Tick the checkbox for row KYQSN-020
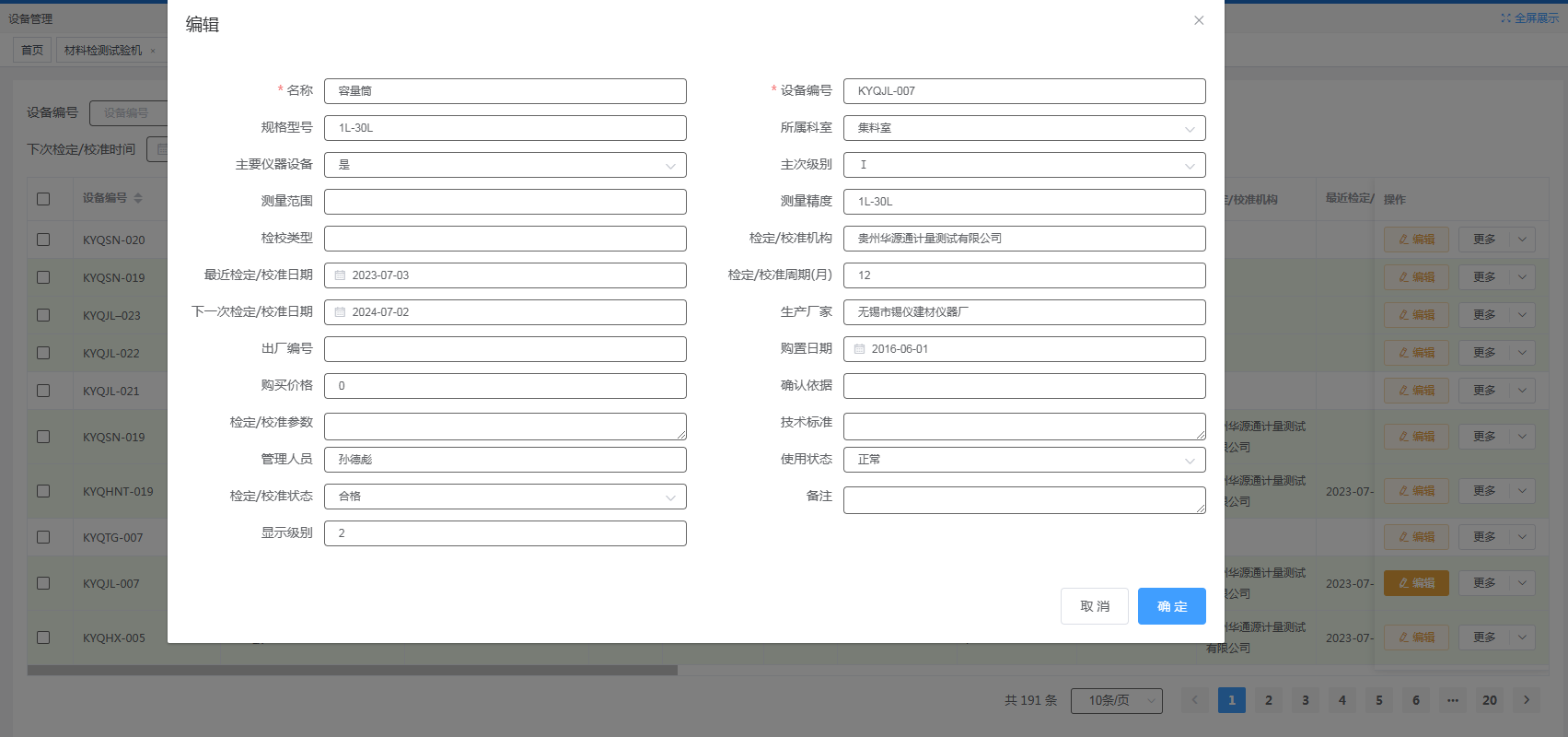Screen dimensions: 1568x737 [43, 240]
